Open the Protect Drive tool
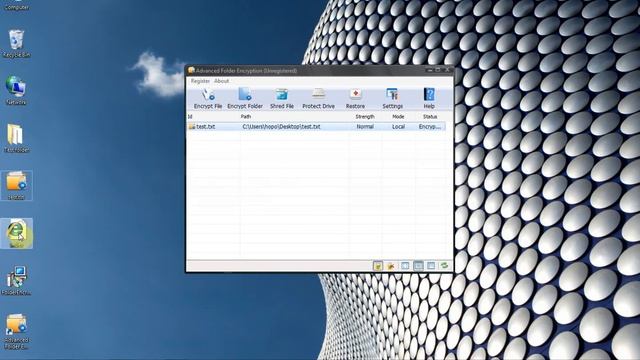Screen dimensions: 640x360 [x=318, y=99]
